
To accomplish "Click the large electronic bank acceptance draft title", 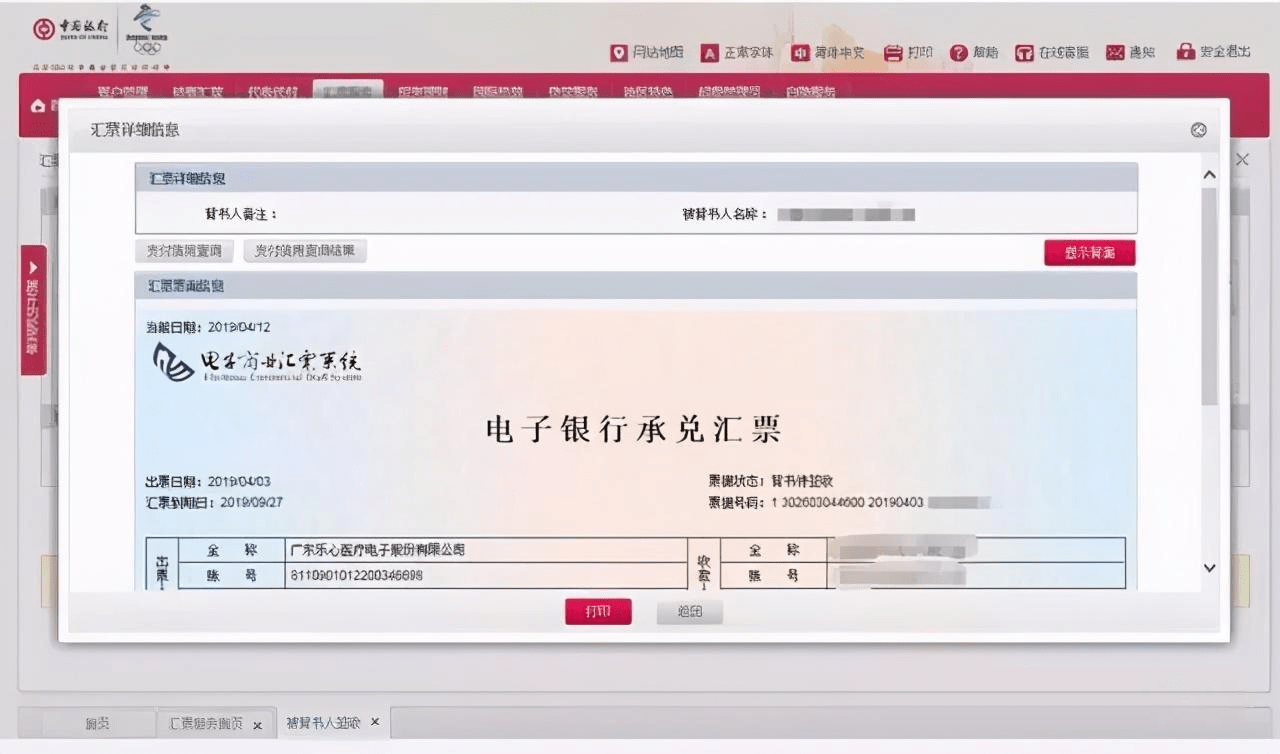I will pos(632,429).
